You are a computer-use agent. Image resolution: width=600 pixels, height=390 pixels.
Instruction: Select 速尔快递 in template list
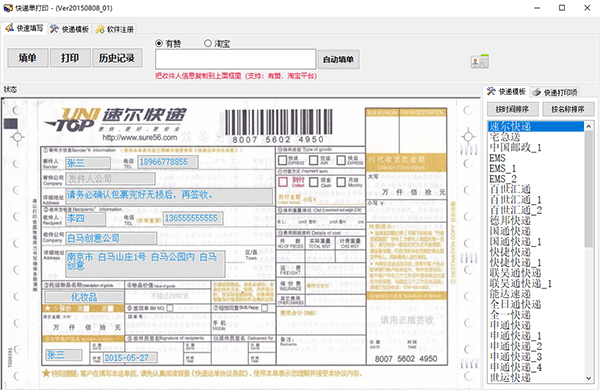(x=536, y=126)
